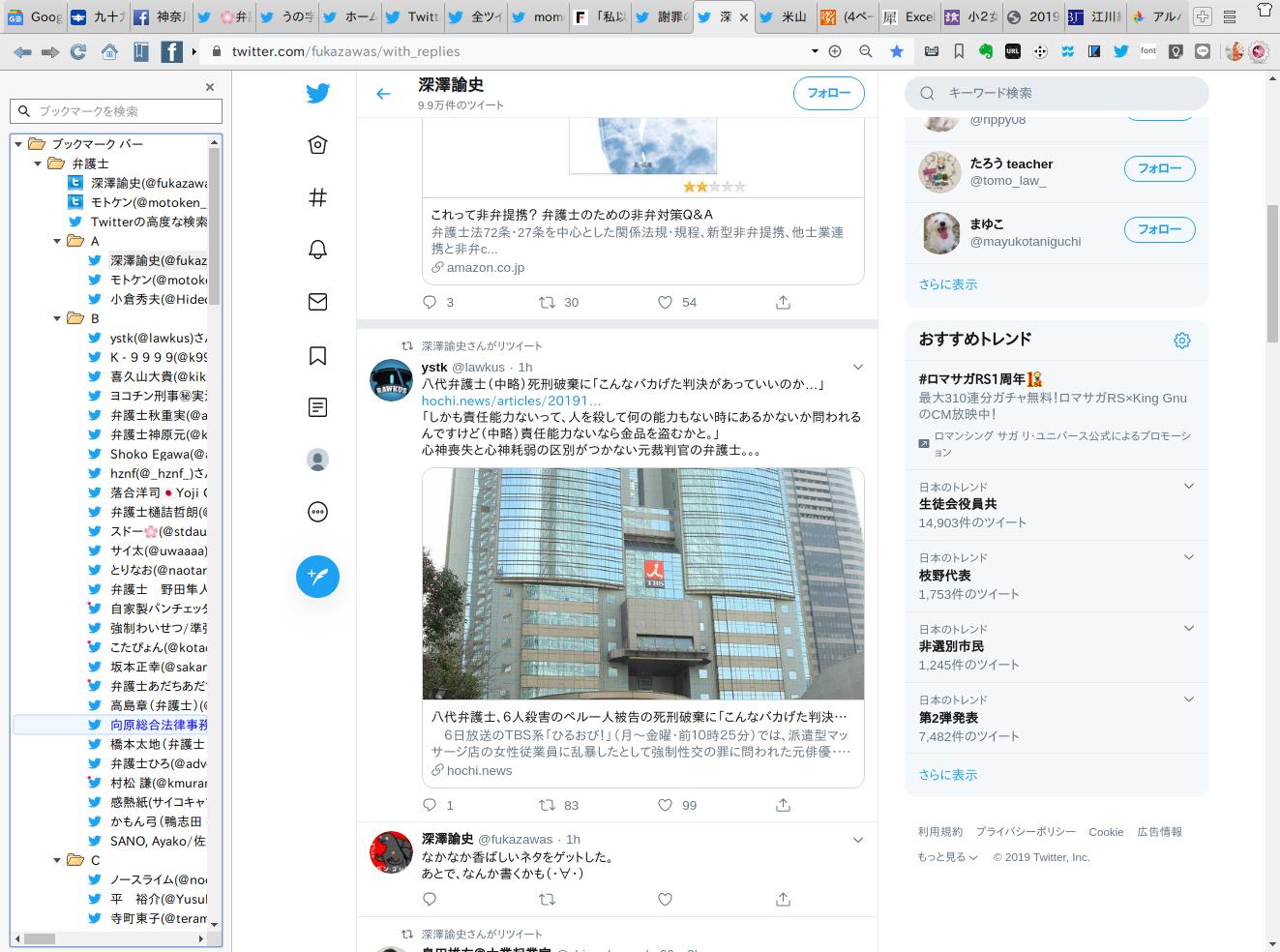Collapse folder A in bookmarks tree
The width and height of the screenshot is (1280, 952).
[57, 241]
